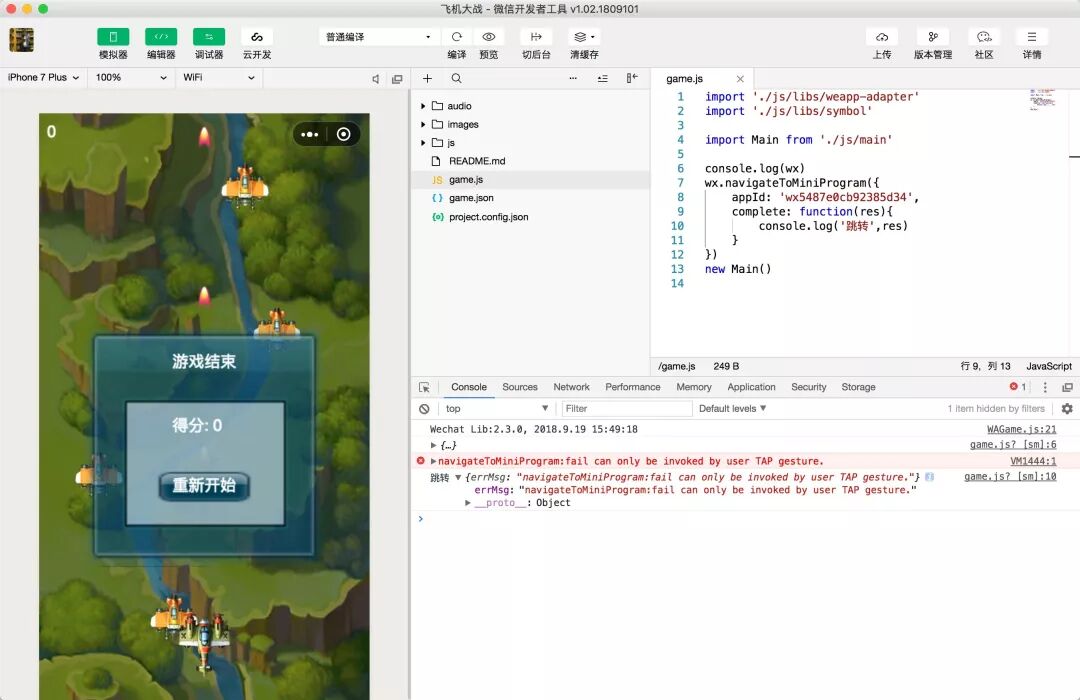Open the 100% zoom level dropdown
The height and width of the screenshot is (700, 1080).
click(131, 78)
